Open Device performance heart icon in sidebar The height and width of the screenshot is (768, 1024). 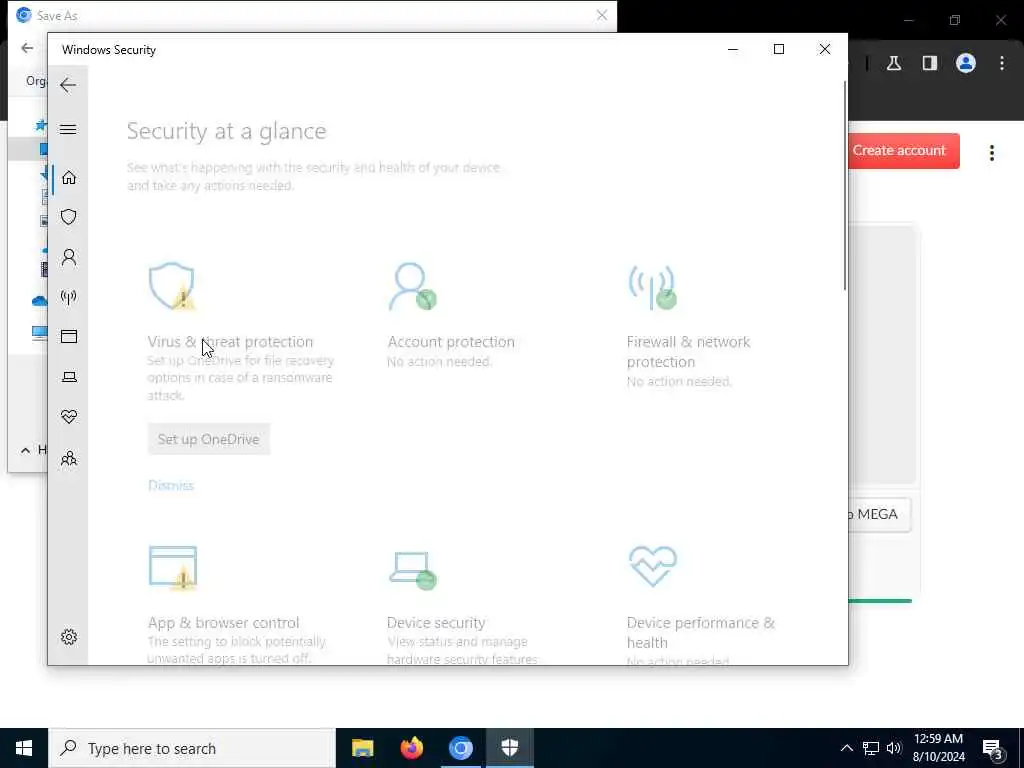[x=69, y=417]
